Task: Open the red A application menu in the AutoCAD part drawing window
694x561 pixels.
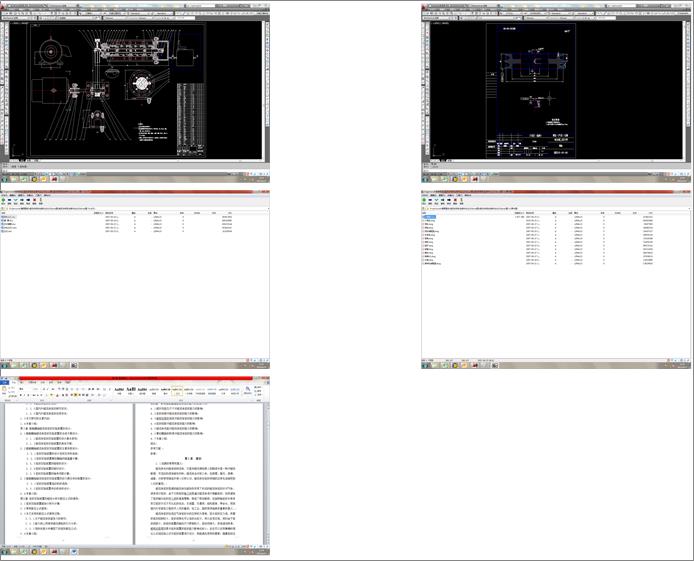Action: (424, 7)
